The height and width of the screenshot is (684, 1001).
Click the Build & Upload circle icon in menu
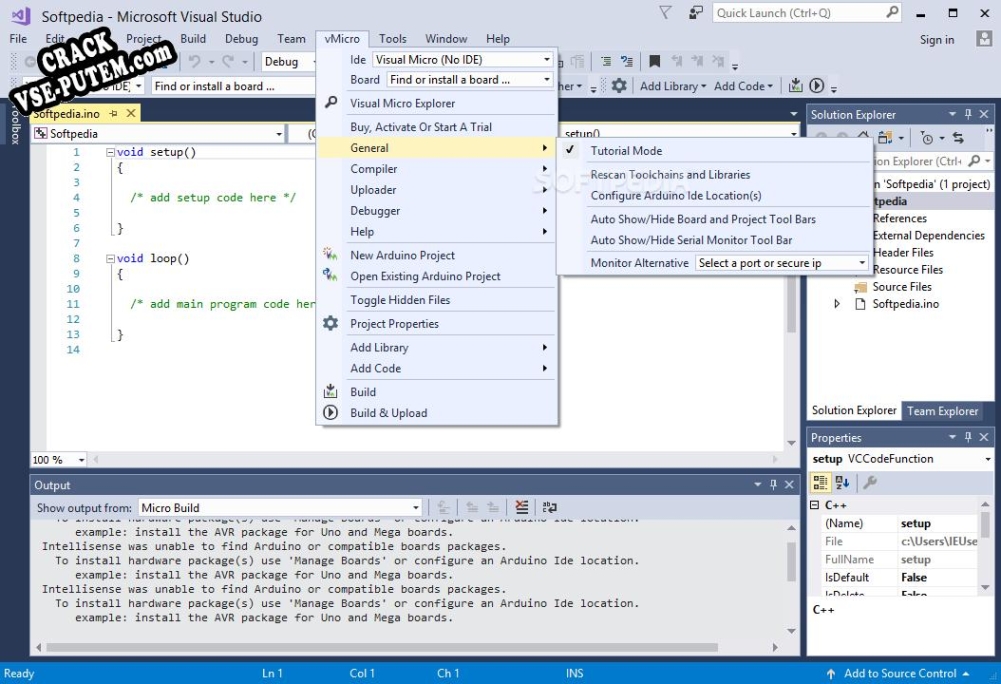point(330,412)
